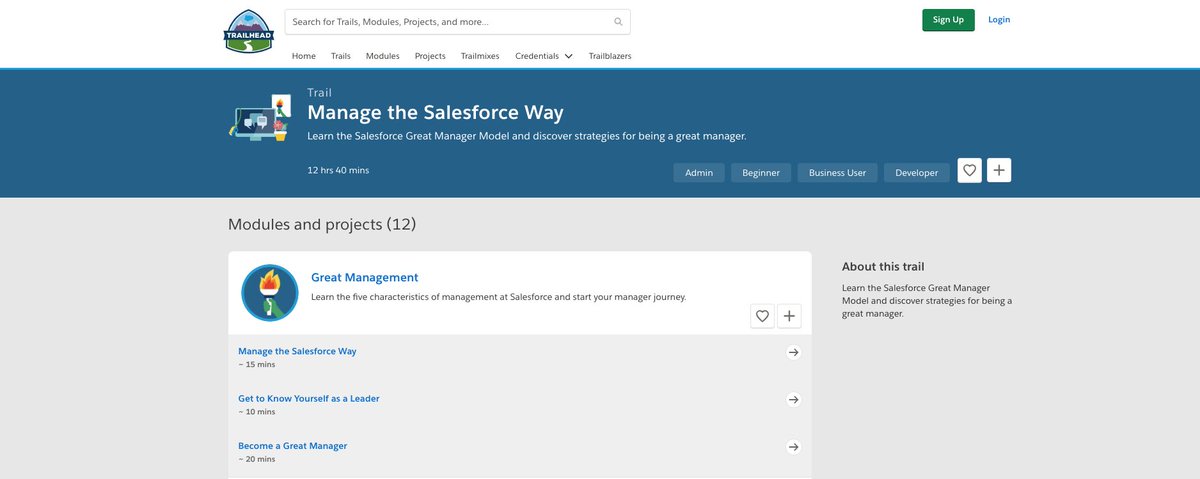Screen dimensions: 1200x479
Task: Click the '12 hrs 40 mins' duration text
Action: pos(338,170)
